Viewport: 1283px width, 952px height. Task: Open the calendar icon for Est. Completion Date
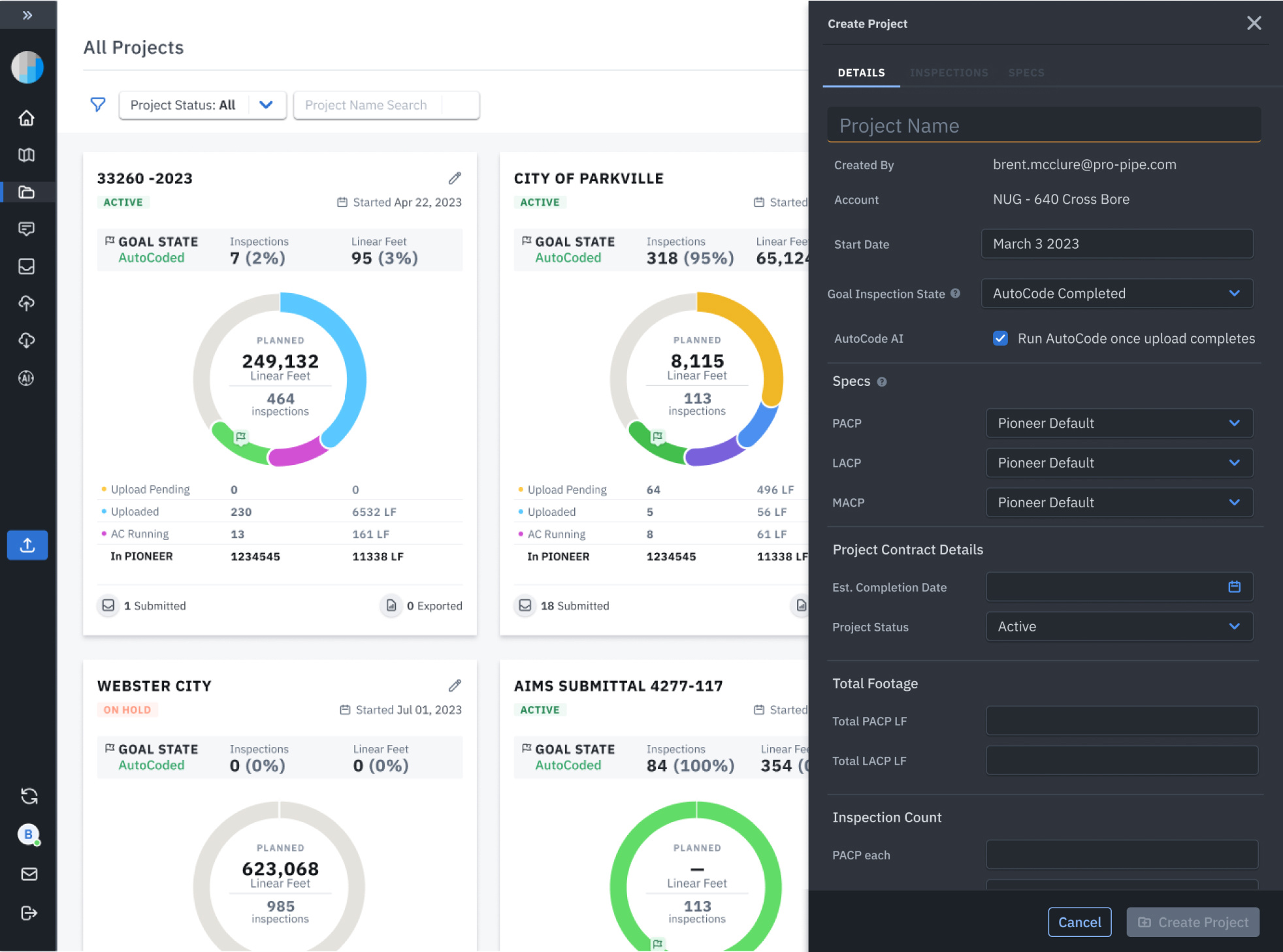pyautogui.click(x=1234, y=587)
